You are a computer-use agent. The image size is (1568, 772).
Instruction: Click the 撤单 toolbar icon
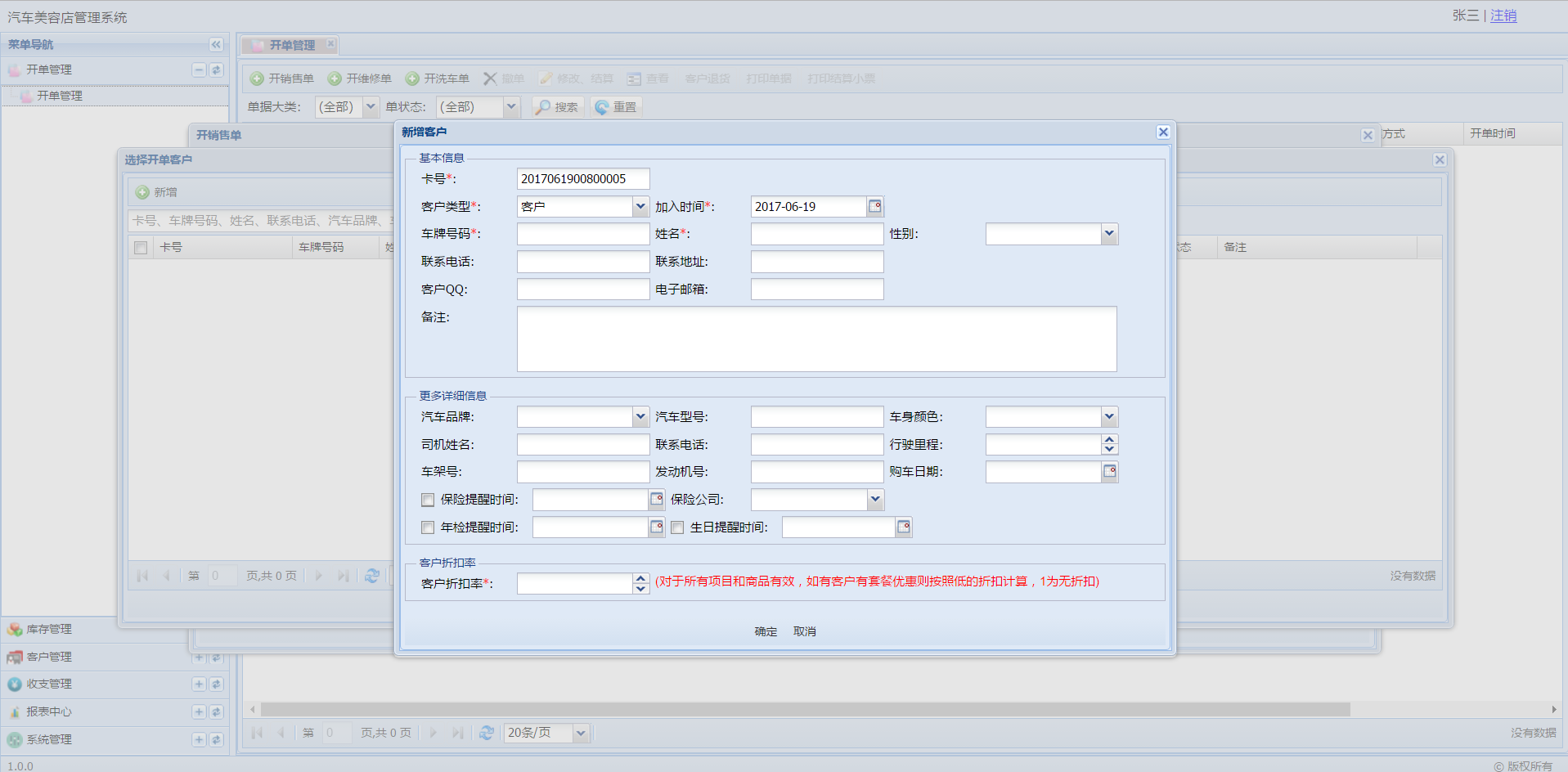click(504, 79)
